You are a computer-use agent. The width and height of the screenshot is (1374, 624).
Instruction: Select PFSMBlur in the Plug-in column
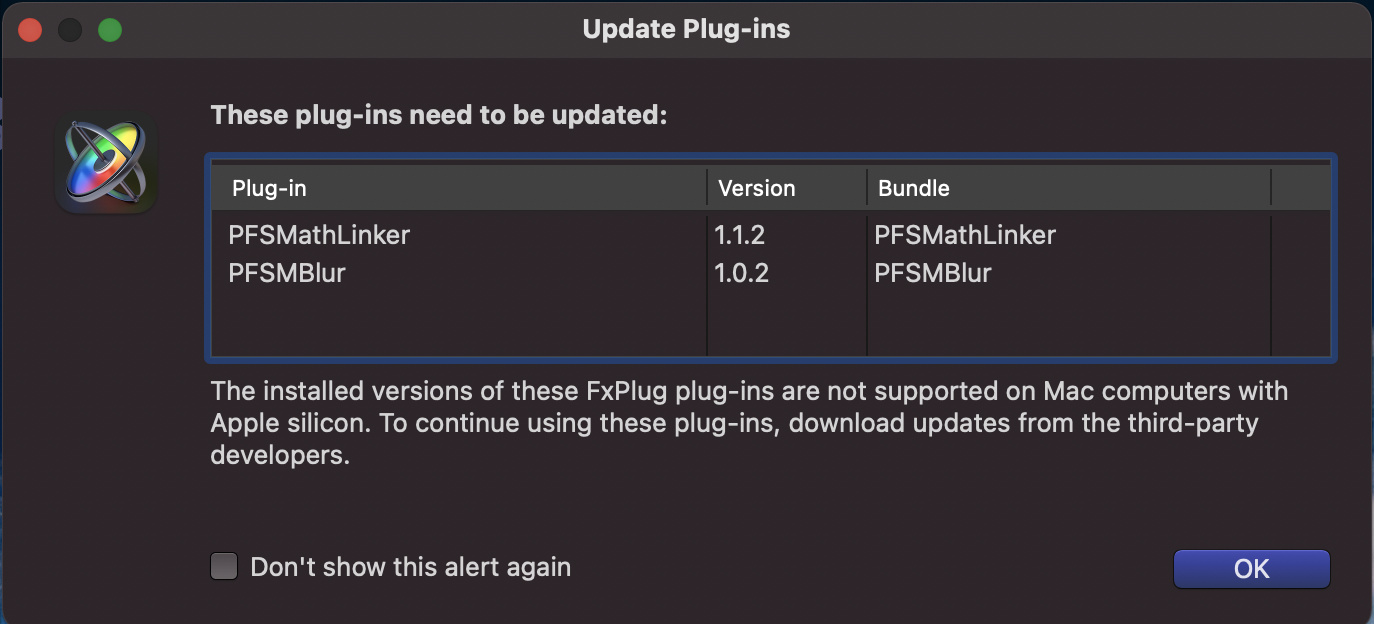click(287, 273)
